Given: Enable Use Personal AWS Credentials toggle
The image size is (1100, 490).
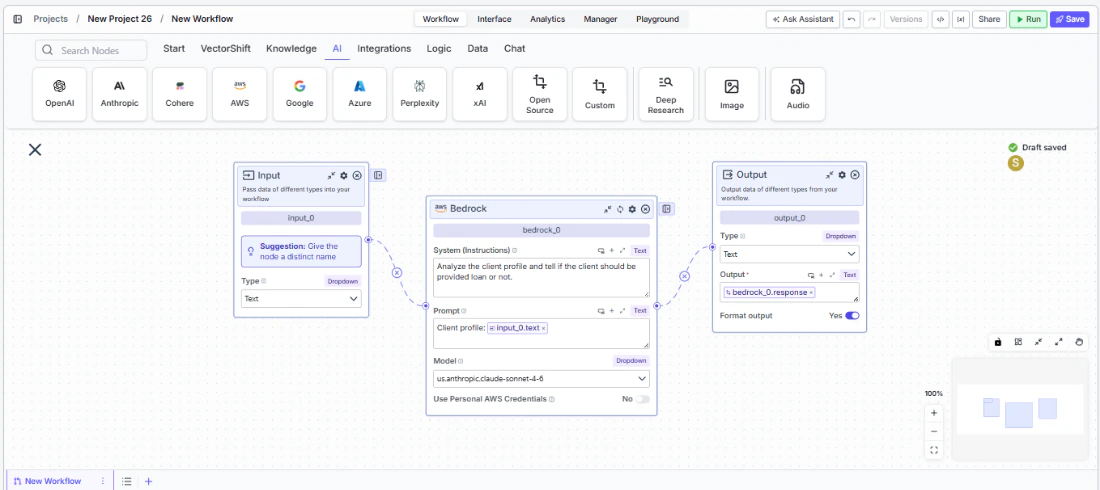Looking at the screenshot, I should [x=642, y=399].
